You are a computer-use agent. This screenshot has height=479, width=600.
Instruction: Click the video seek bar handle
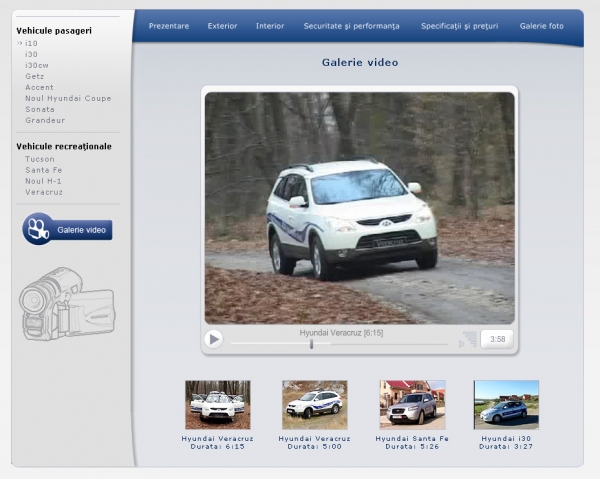(311, 344)
